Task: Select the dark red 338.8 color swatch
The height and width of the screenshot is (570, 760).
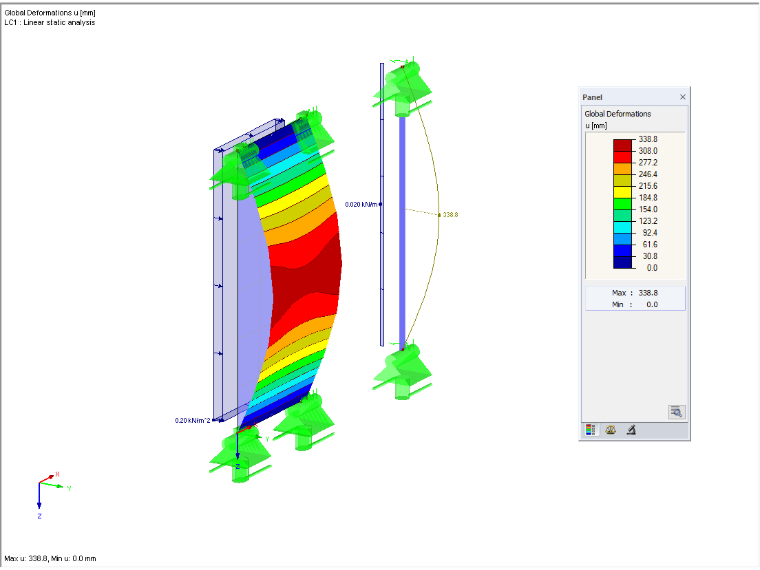Action: point(622,145)
